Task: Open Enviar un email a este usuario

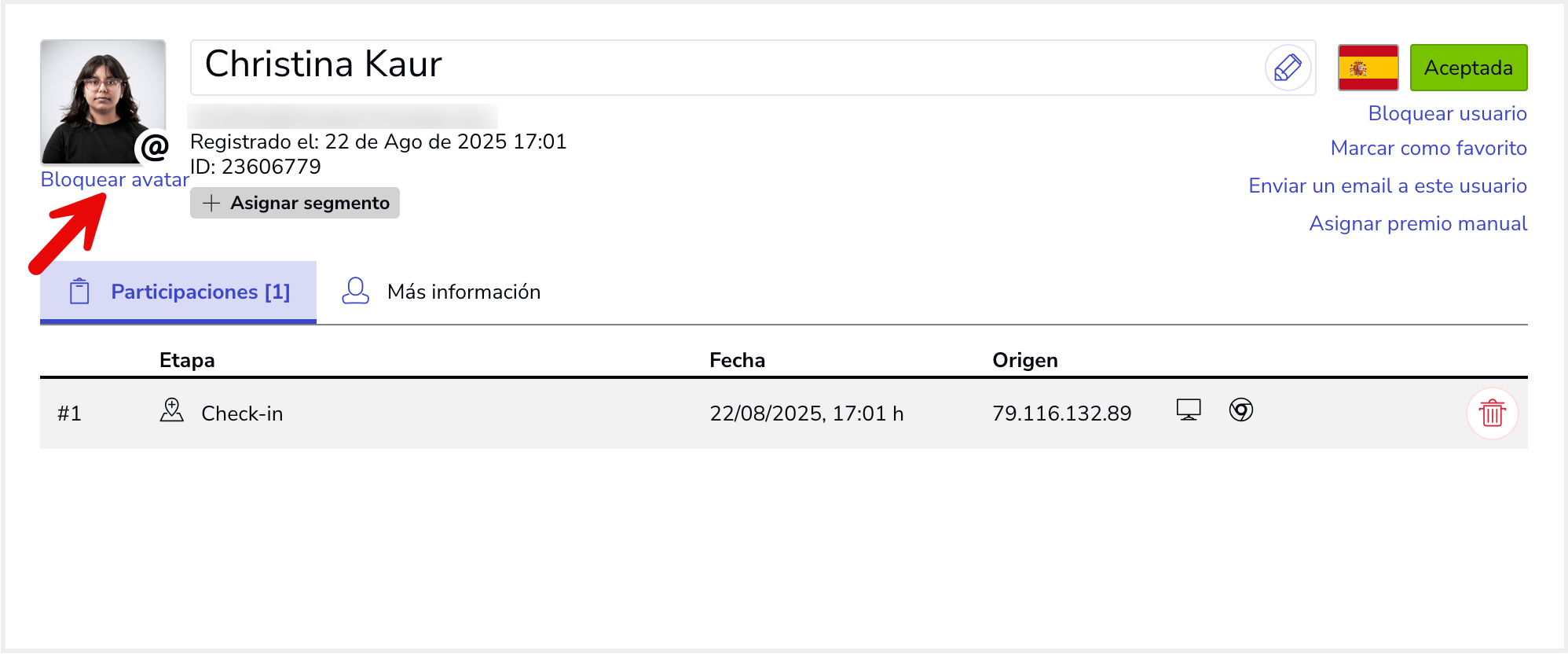Action: tap(1387, 186)
